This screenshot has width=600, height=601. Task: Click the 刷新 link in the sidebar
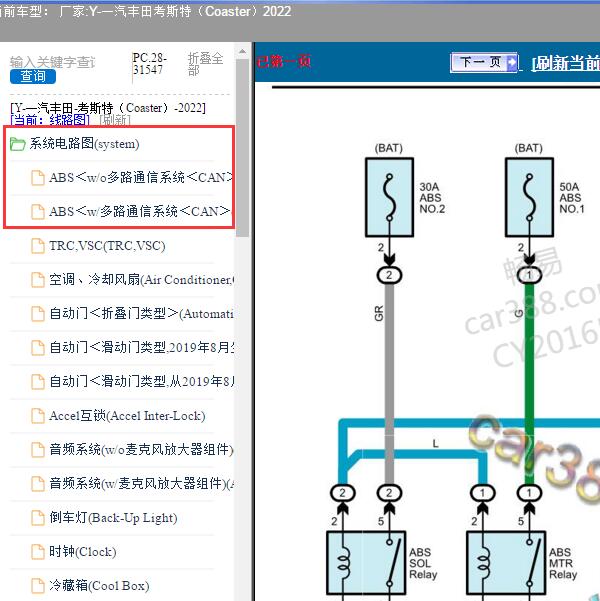click(115, 120)
